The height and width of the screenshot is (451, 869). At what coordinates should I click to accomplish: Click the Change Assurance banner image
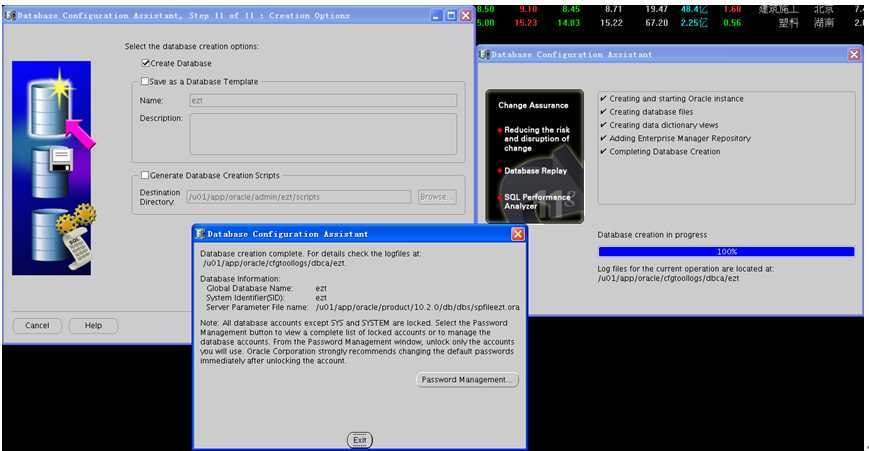coord(534,156)
